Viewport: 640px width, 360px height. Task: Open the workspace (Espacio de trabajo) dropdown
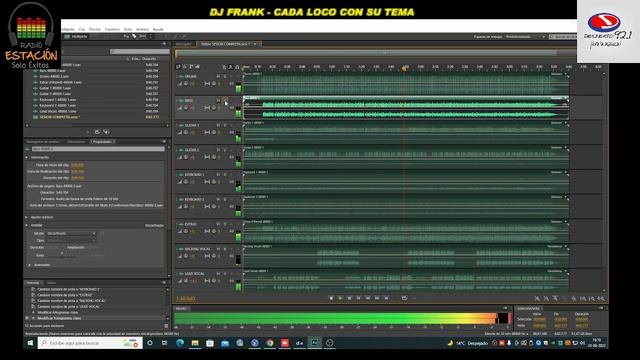525,37
